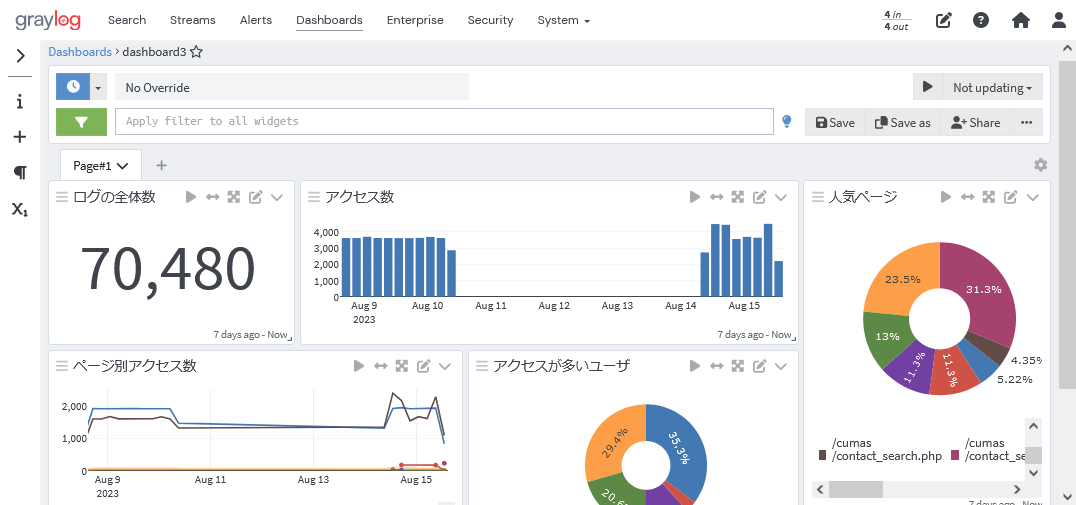Go to the home page icon
The image size is (1076, 505).
[1020, 20]
